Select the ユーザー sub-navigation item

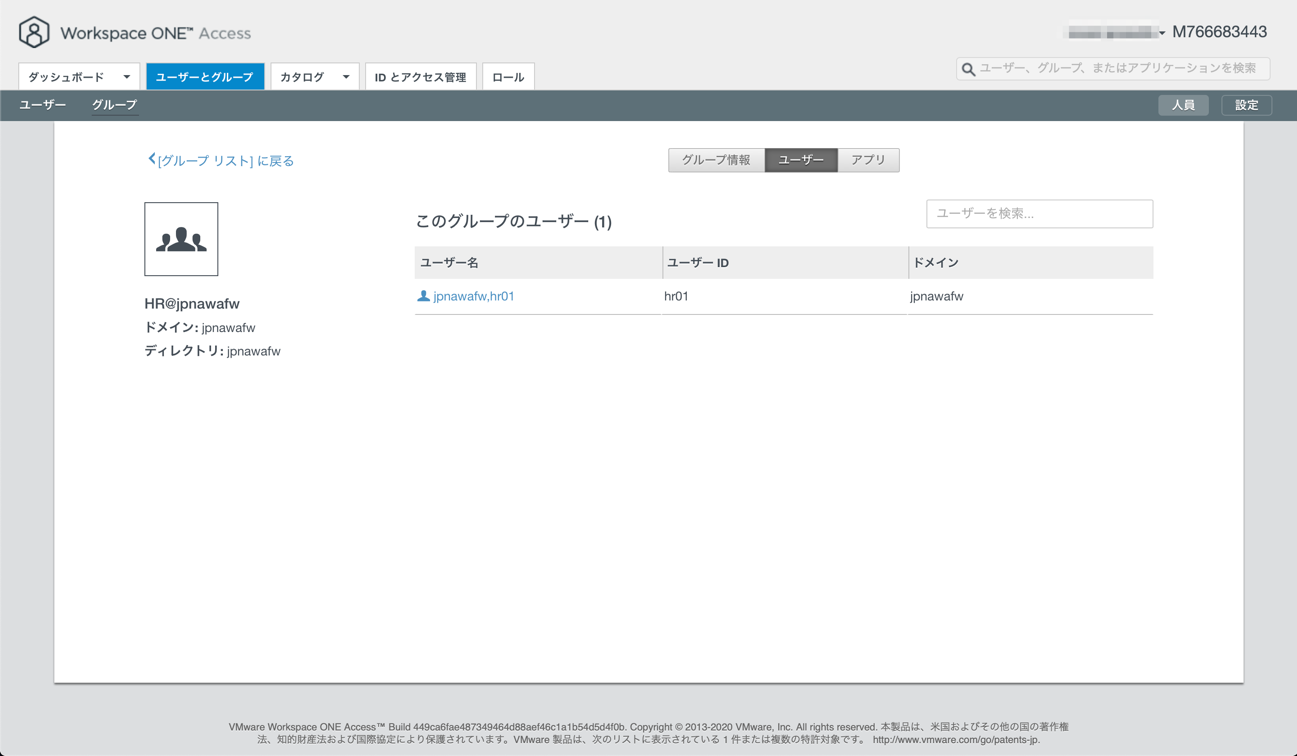pyautogui.click(x=43, y=105)
